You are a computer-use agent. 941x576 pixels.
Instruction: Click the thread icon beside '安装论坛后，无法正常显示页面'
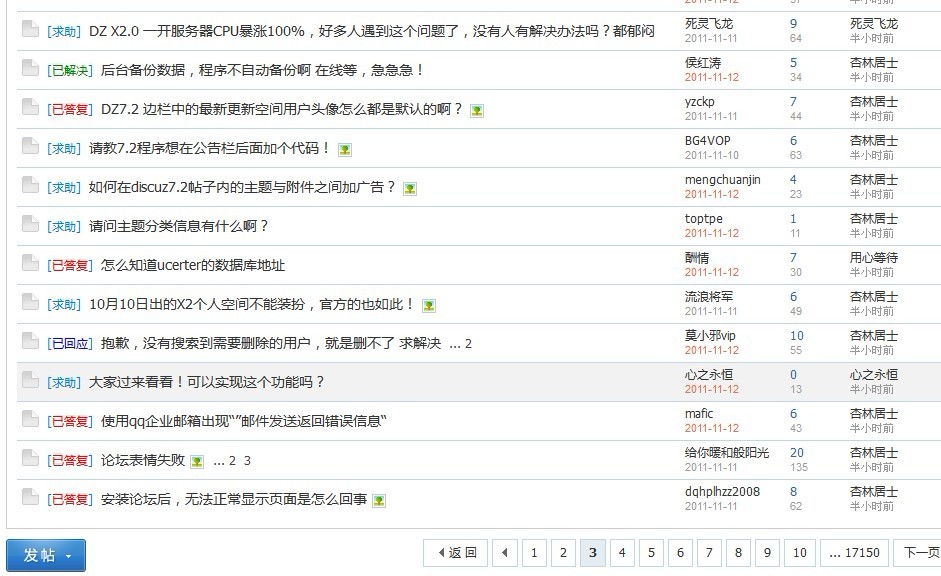(30, 497)
